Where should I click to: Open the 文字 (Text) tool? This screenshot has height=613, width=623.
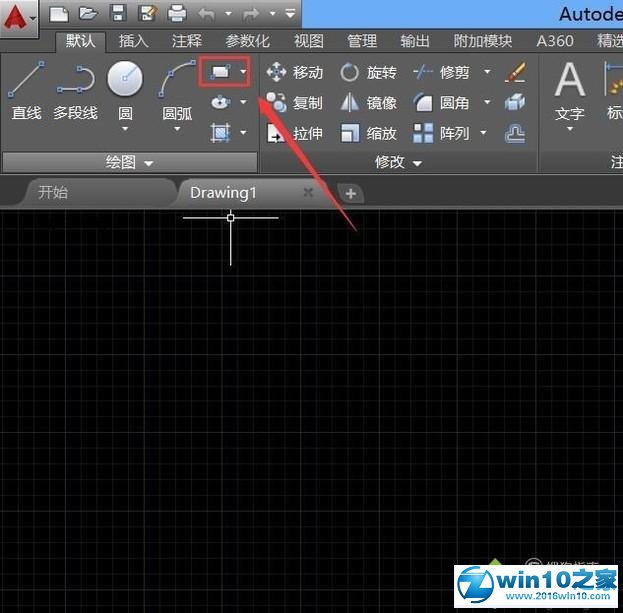tap(570, 90)
